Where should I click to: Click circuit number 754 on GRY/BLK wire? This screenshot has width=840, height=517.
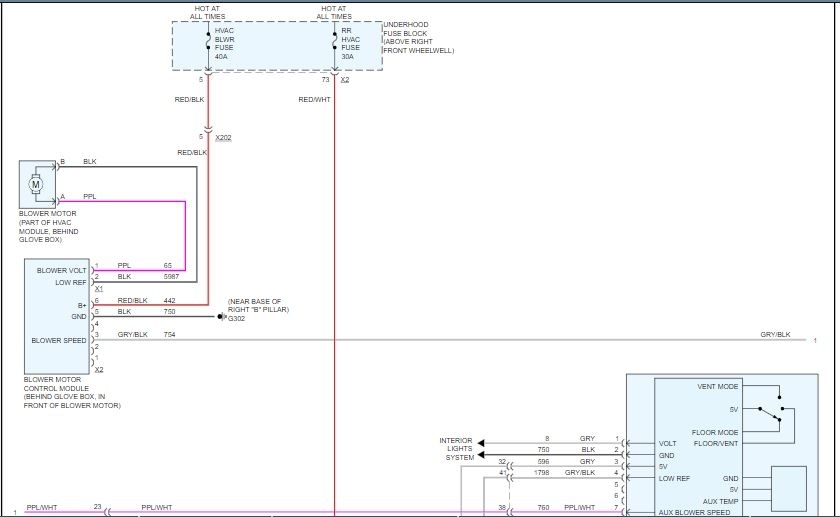(169, 335)
